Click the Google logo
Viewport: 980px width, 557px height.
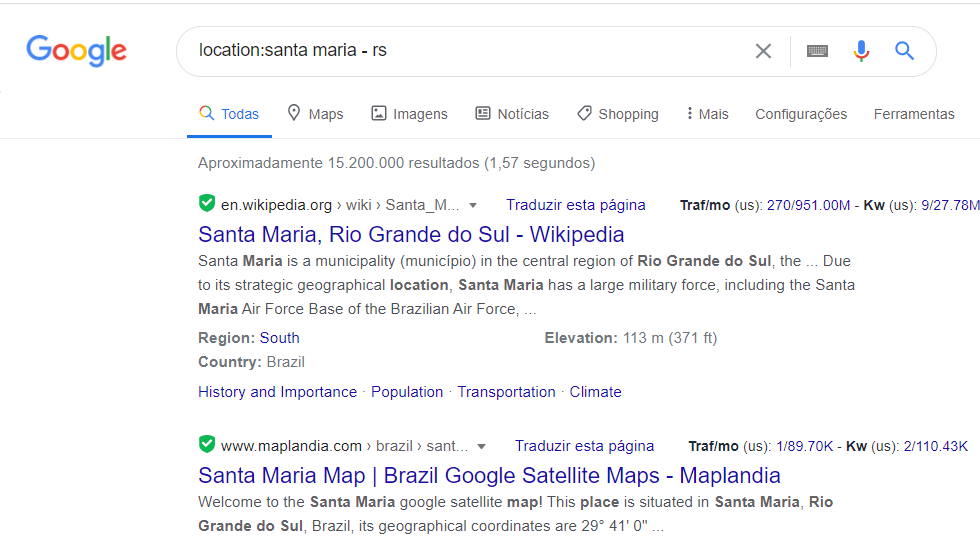tap(76, 51)
